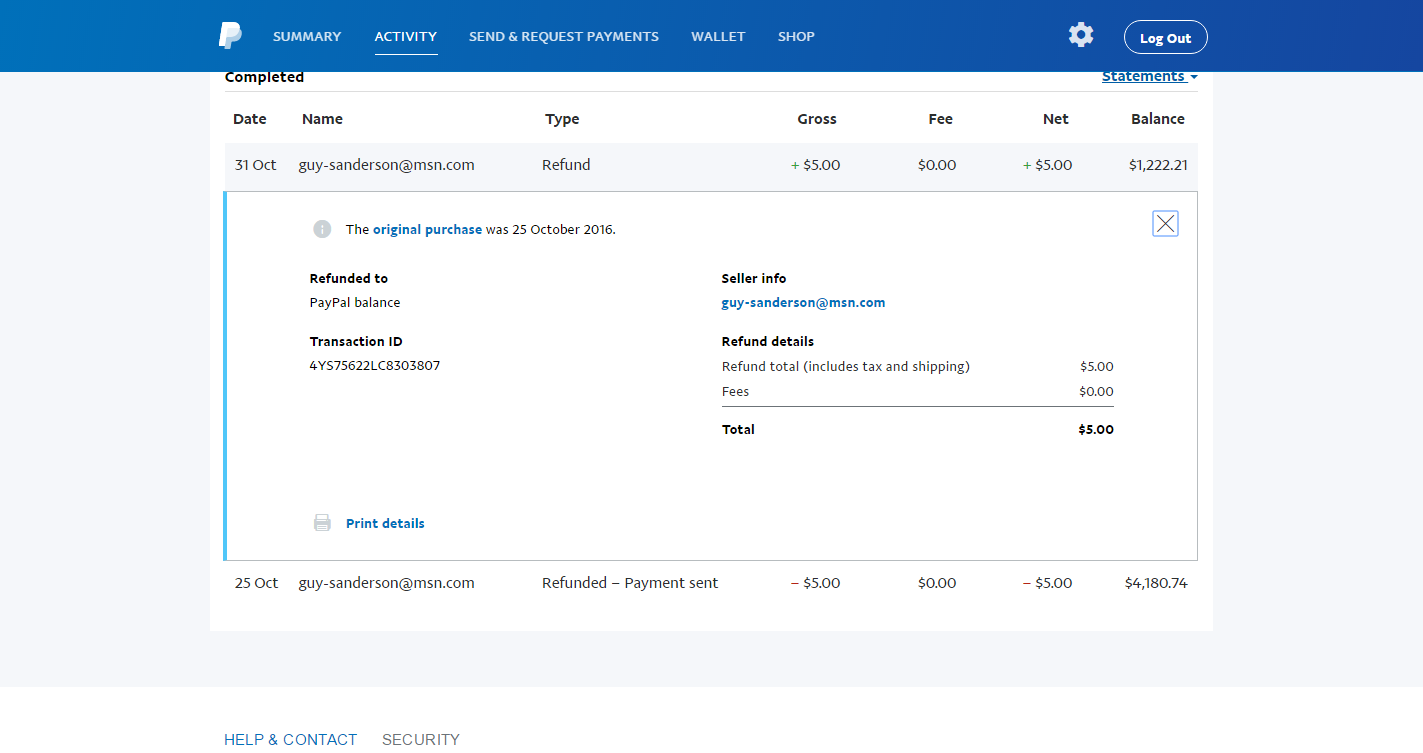Click the seller email guy-sanderson@msn.com link
Image resolution: width=1423 pixels, height=753 pixels.
coord(803,302)
